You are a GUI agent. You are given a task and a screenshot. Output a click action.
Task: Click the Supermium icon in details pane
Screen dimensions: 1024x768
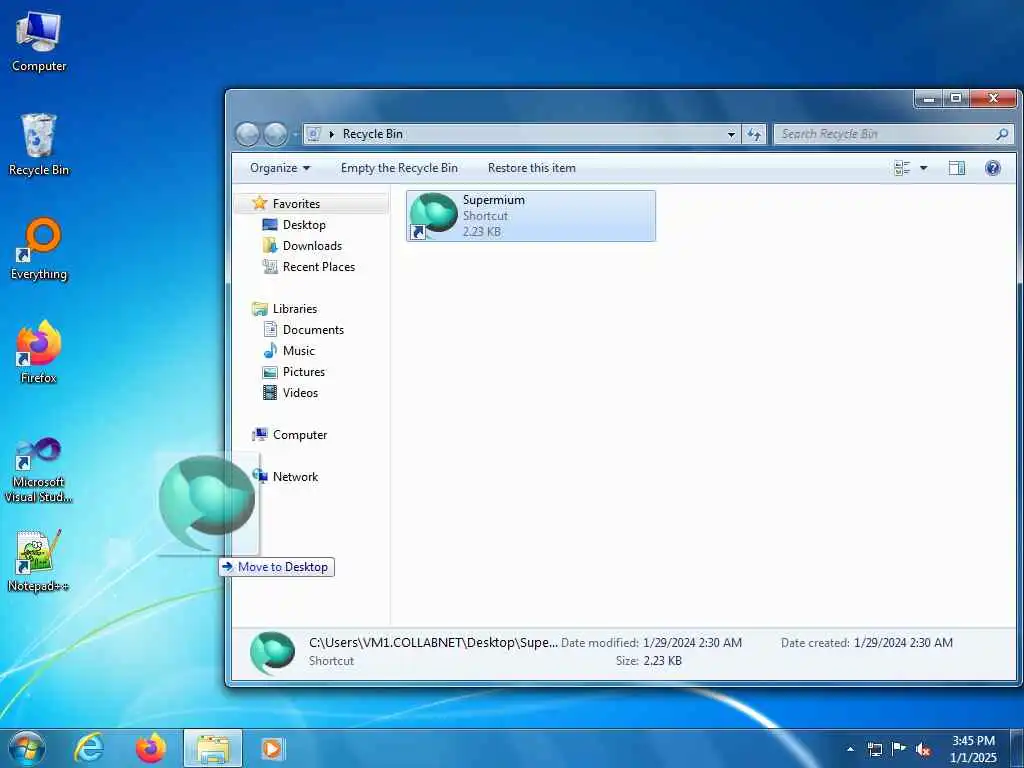(272, 652)
